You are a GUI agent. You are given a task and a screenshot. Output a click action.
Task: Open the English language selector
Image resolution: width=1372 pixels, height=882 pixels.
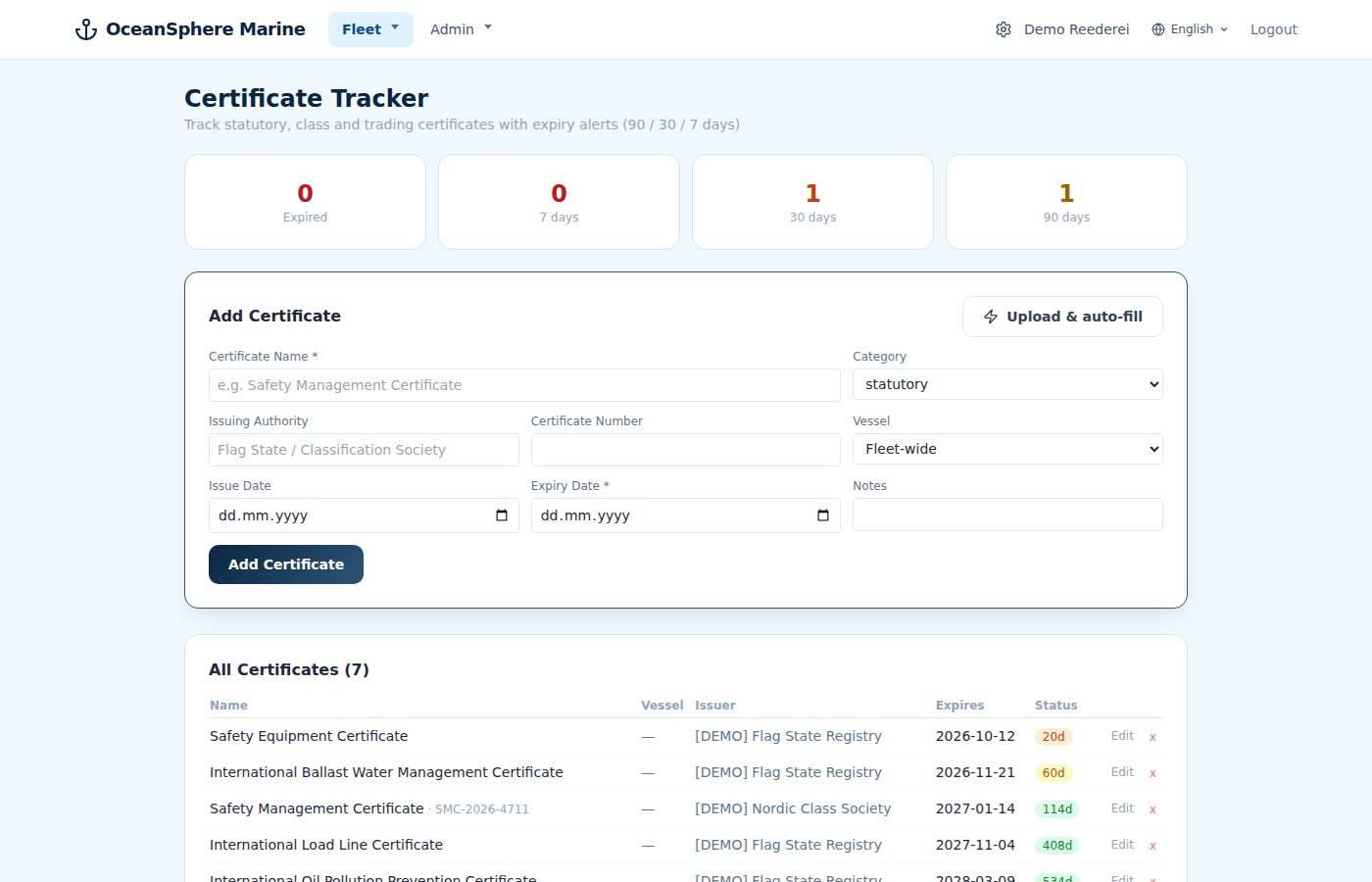(1190, 29)
